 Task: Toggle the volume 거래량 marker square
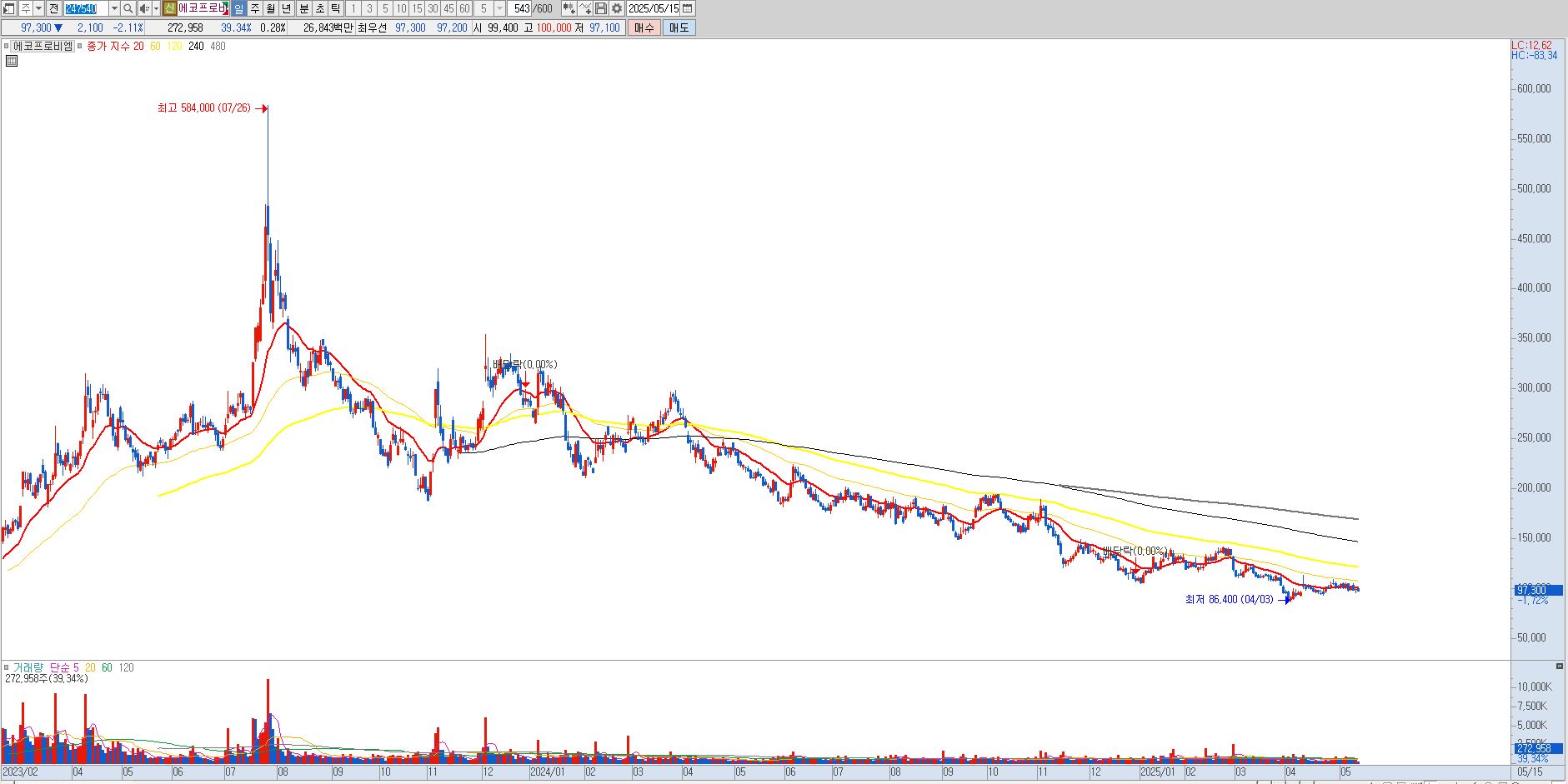(x=7, y=667)
